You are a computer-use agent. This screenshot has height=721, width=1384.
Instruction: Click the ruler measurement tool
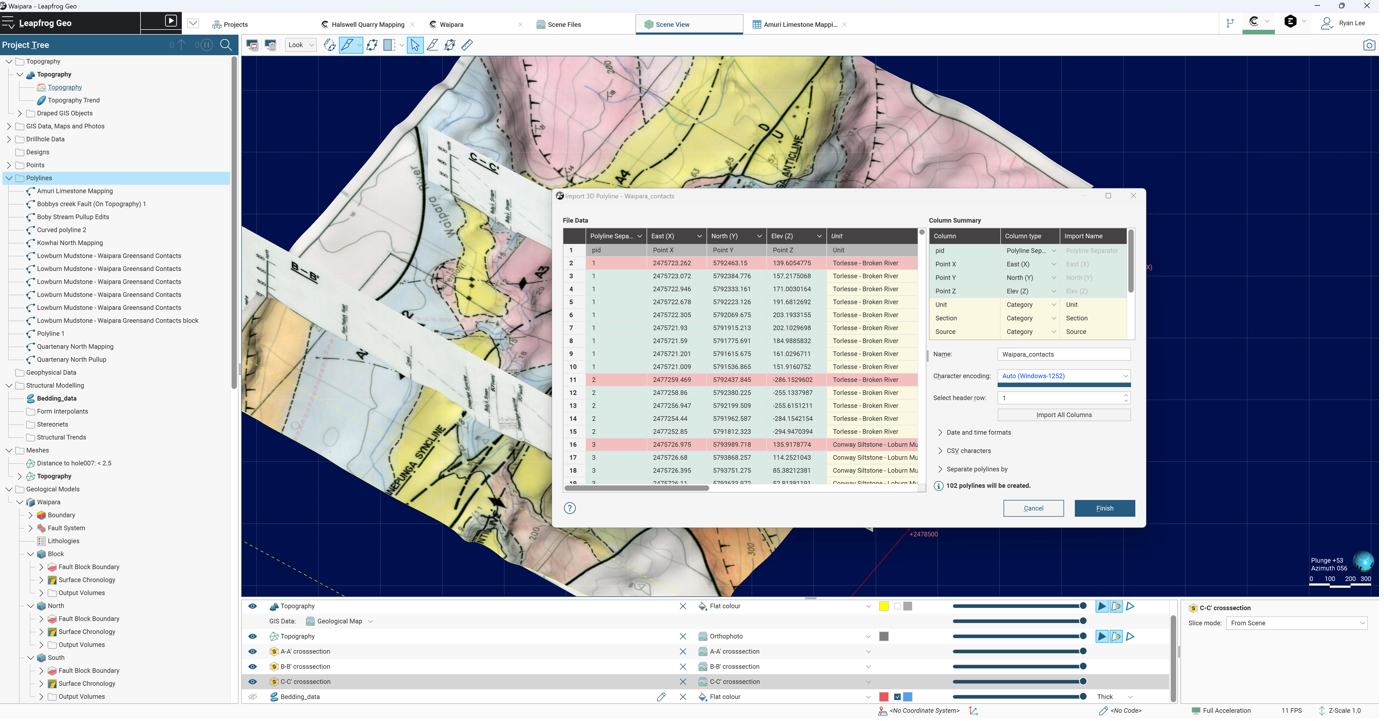tap(467, 45)
